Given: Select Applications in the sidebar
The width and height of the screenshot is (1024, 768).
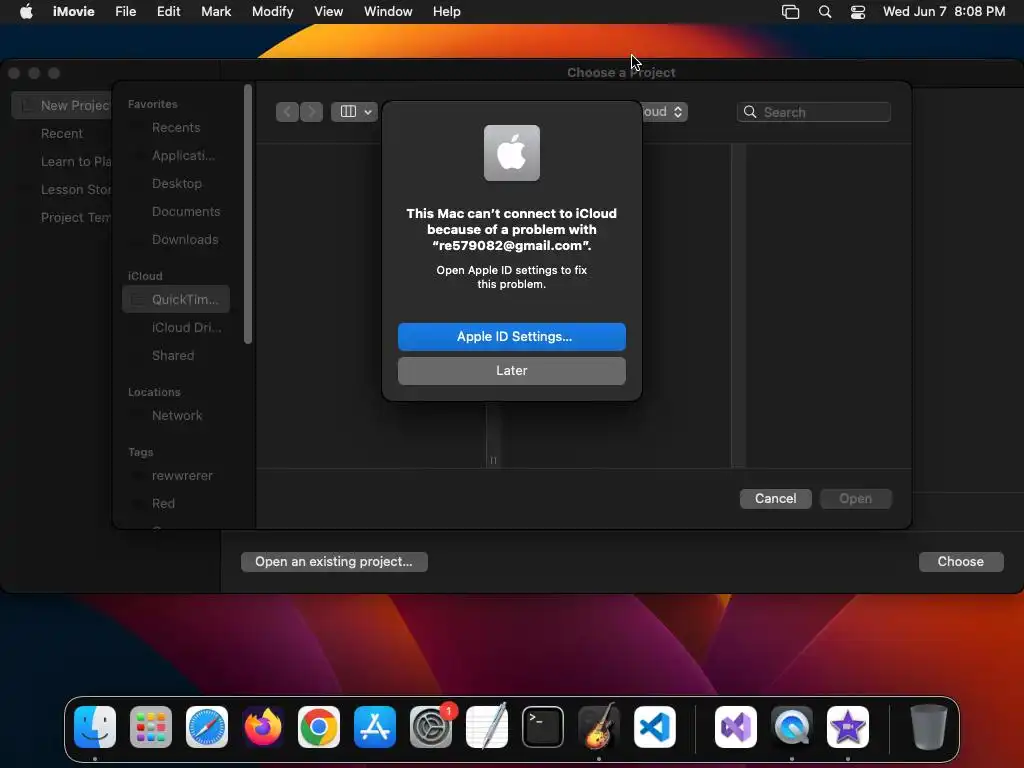Looking at the screenshot, I should [176, 156].
